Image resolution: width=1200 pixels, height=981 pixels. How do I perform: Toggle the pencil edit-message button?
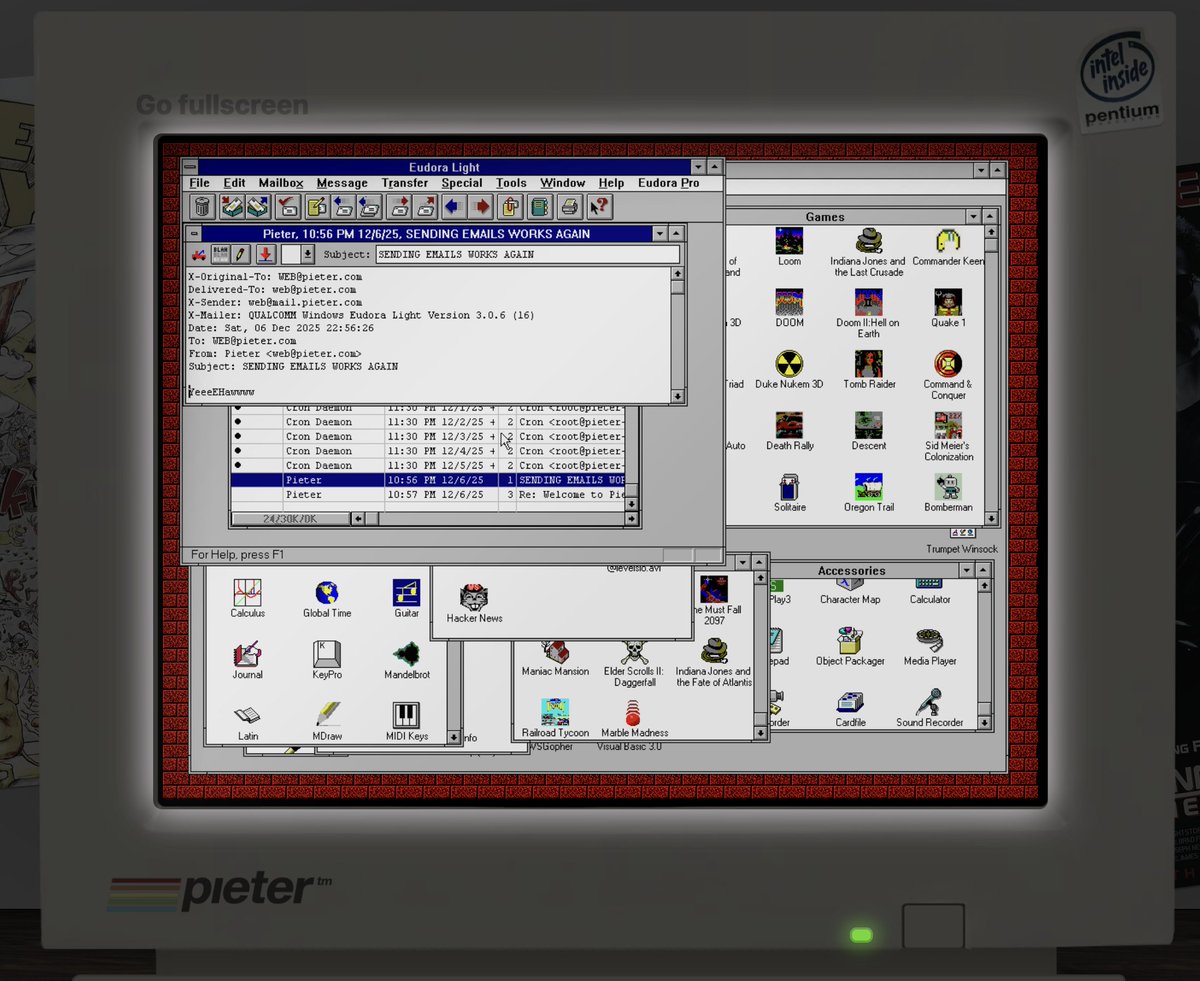click(240, 254)
